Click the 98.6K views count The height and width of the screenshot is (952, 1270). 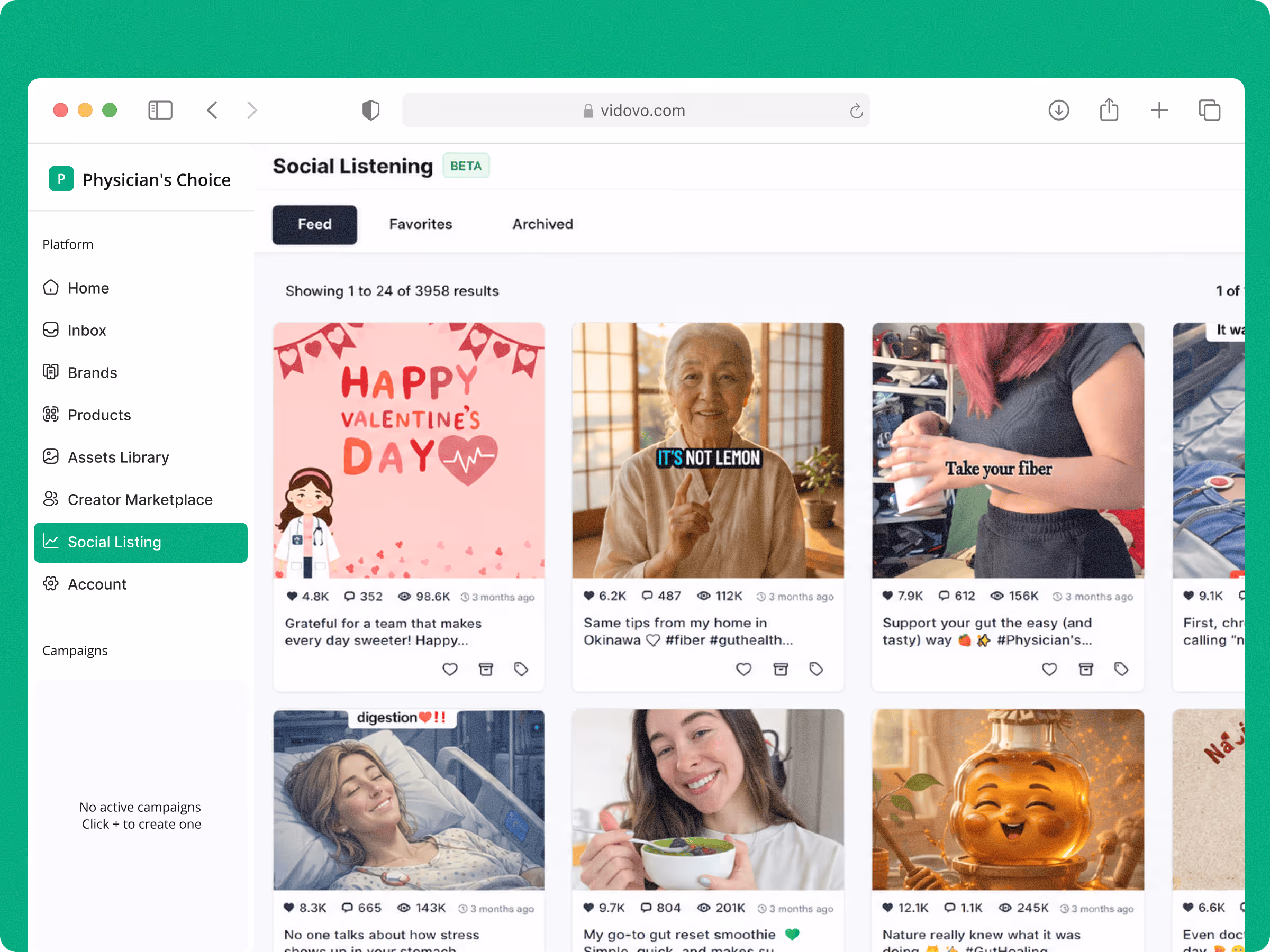pyautogui.click(x=424, y=597)
